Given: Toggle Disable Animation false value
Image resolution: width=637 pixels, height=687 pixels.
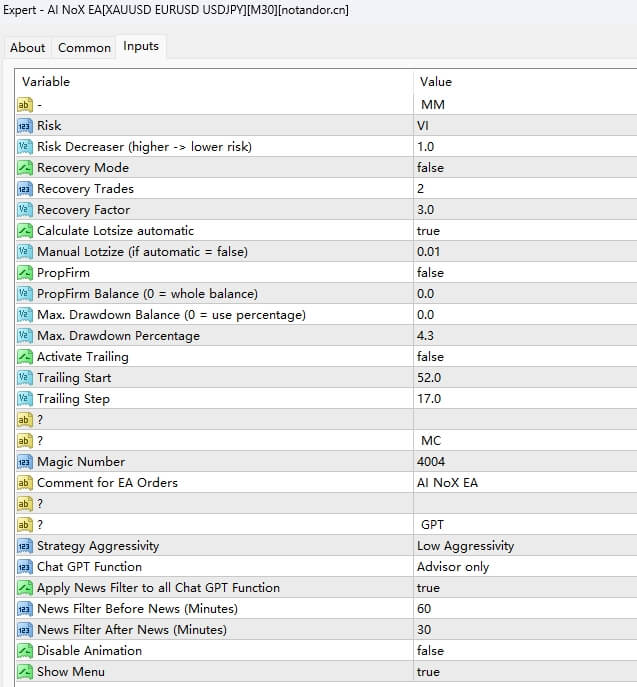Looking at the screenshot, I should click(431, 651).
